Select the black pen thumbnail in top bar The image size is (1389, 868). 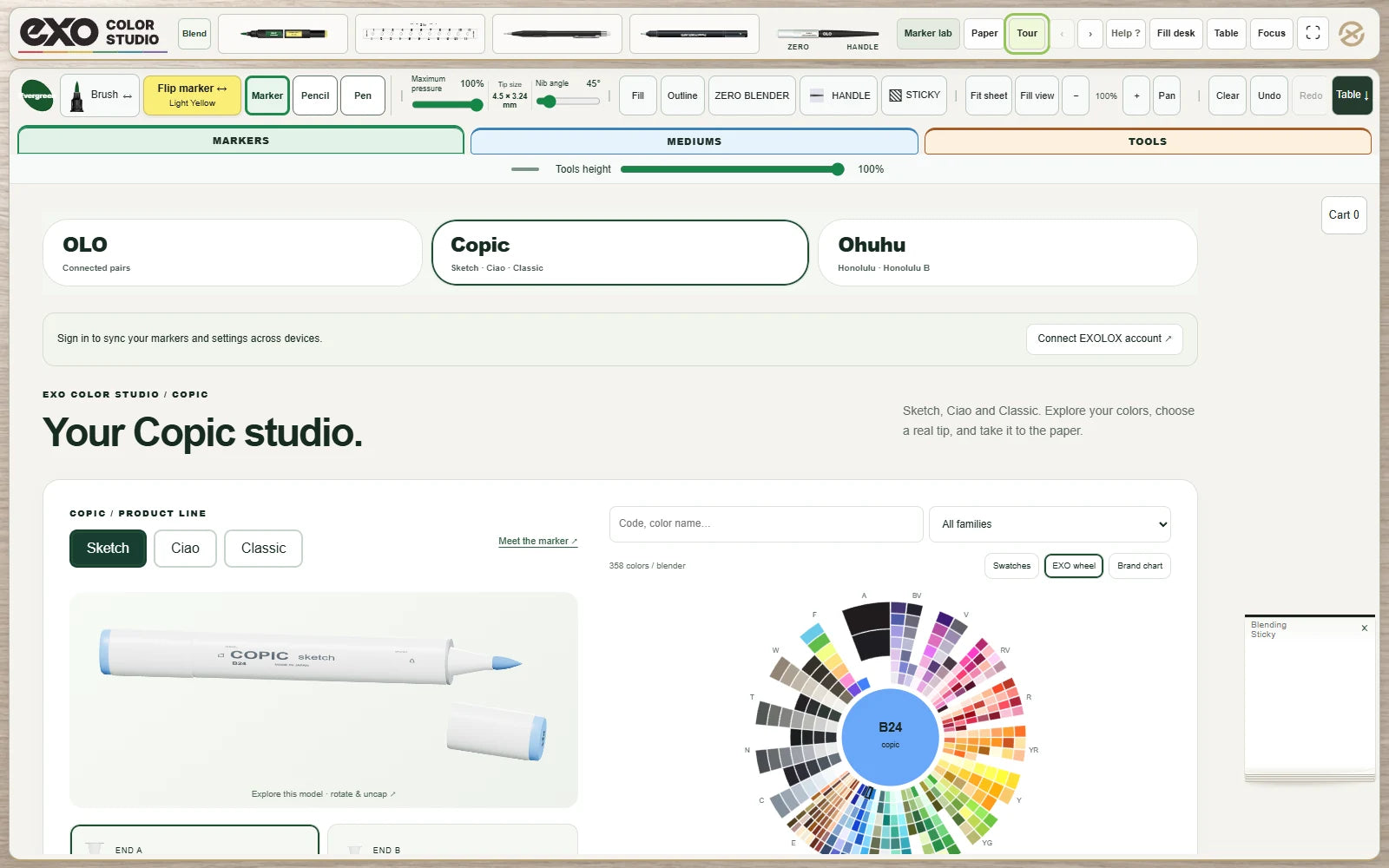coord(694,34)
